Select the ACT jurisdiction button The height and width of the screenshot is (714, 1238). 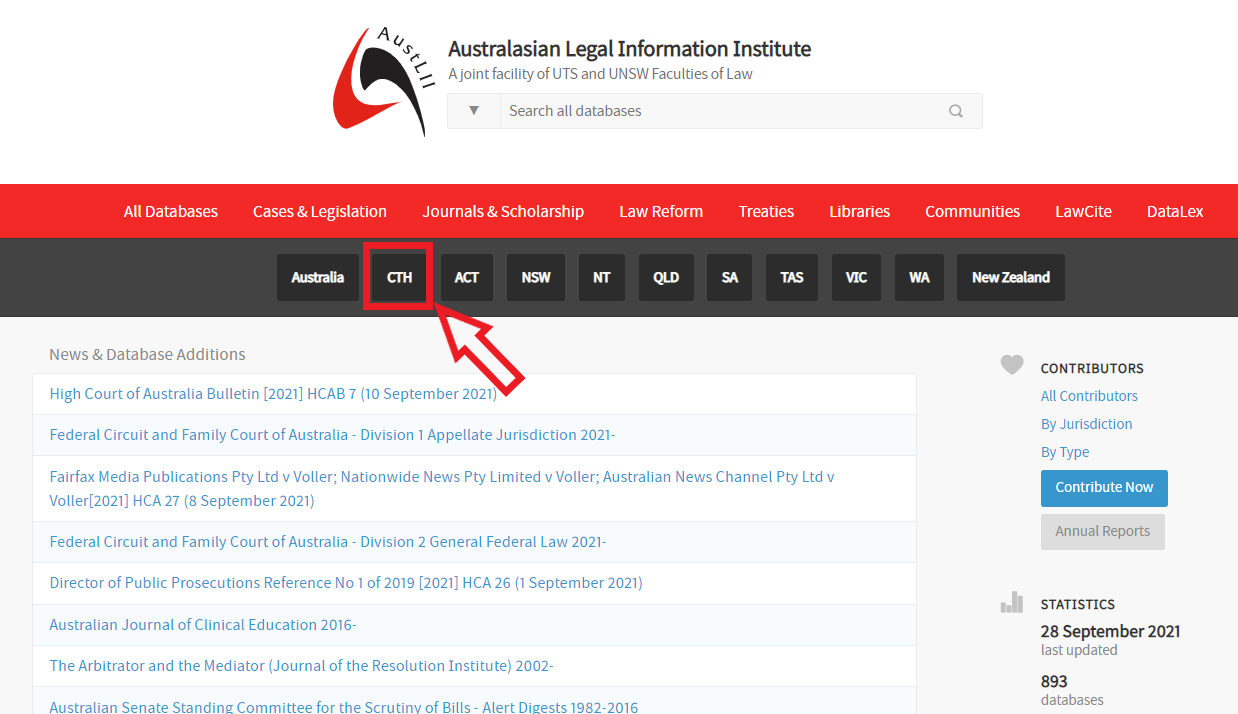pos(467,277)
